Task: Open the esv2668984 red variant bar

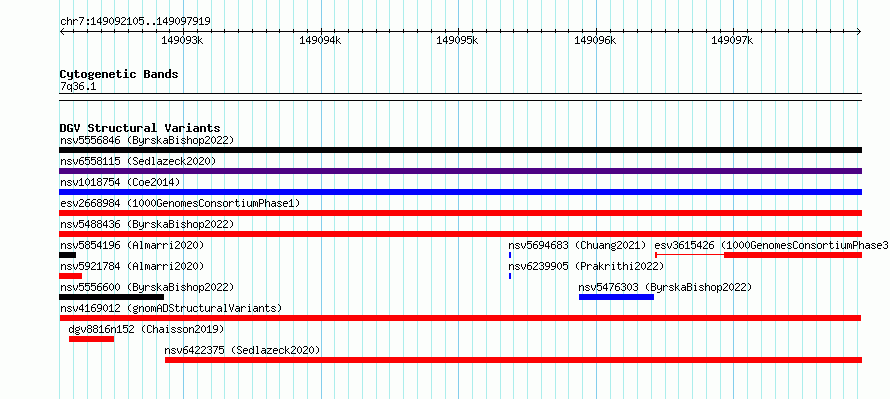Action: [460, 213]
